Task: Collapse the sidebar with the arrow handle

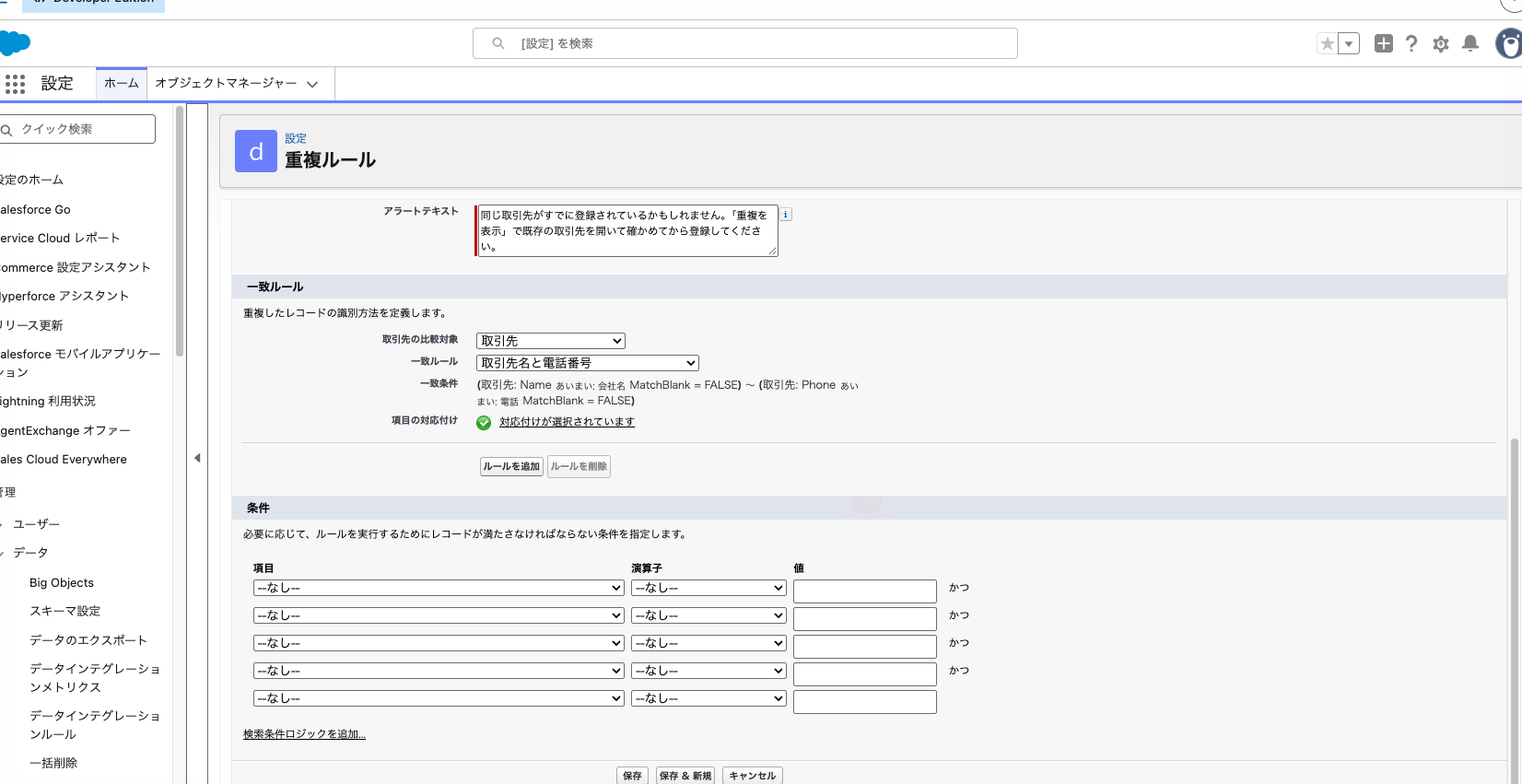Action: pos(197,458)
